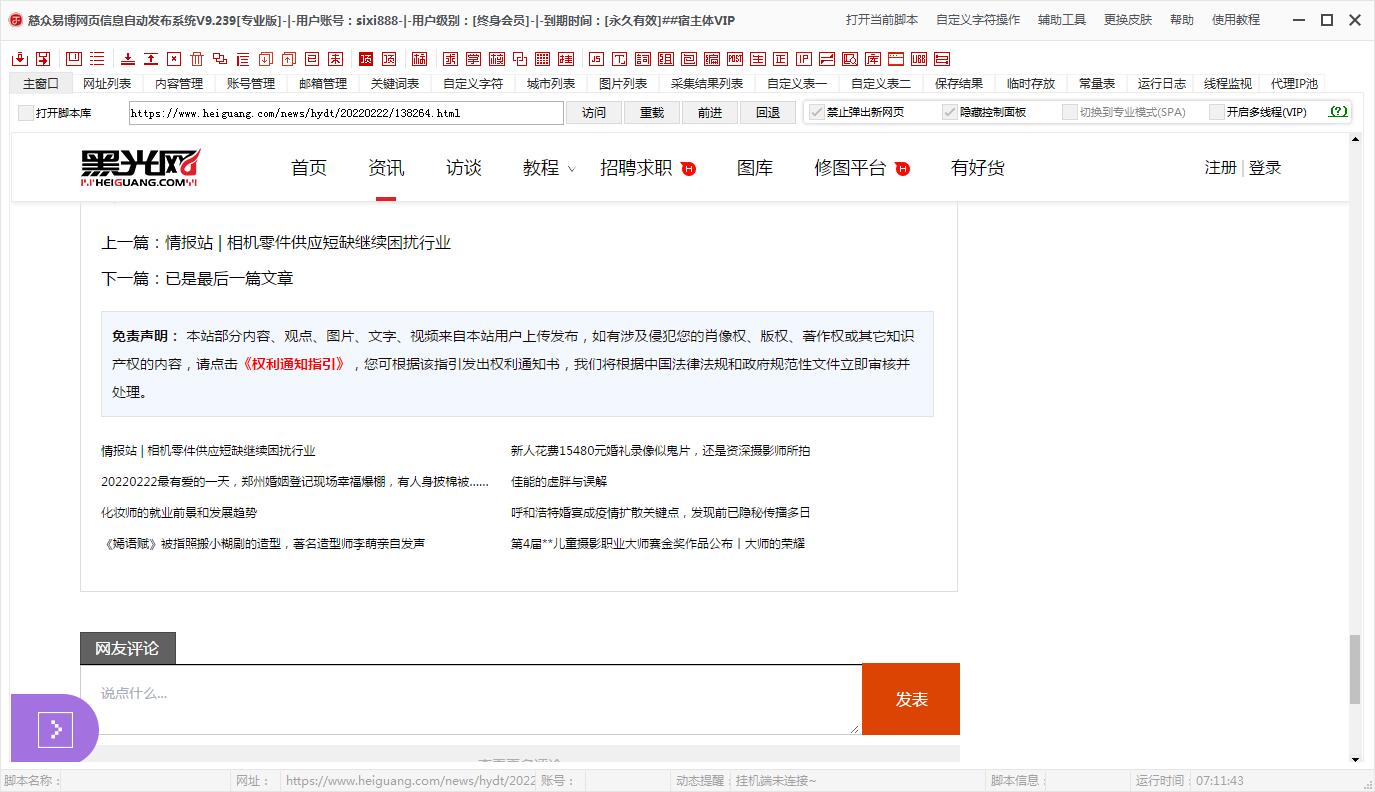The height and width of the screenshot is (792, 1375).
Task: Click the 正 toolbar icon
Action: coord(780,59)
